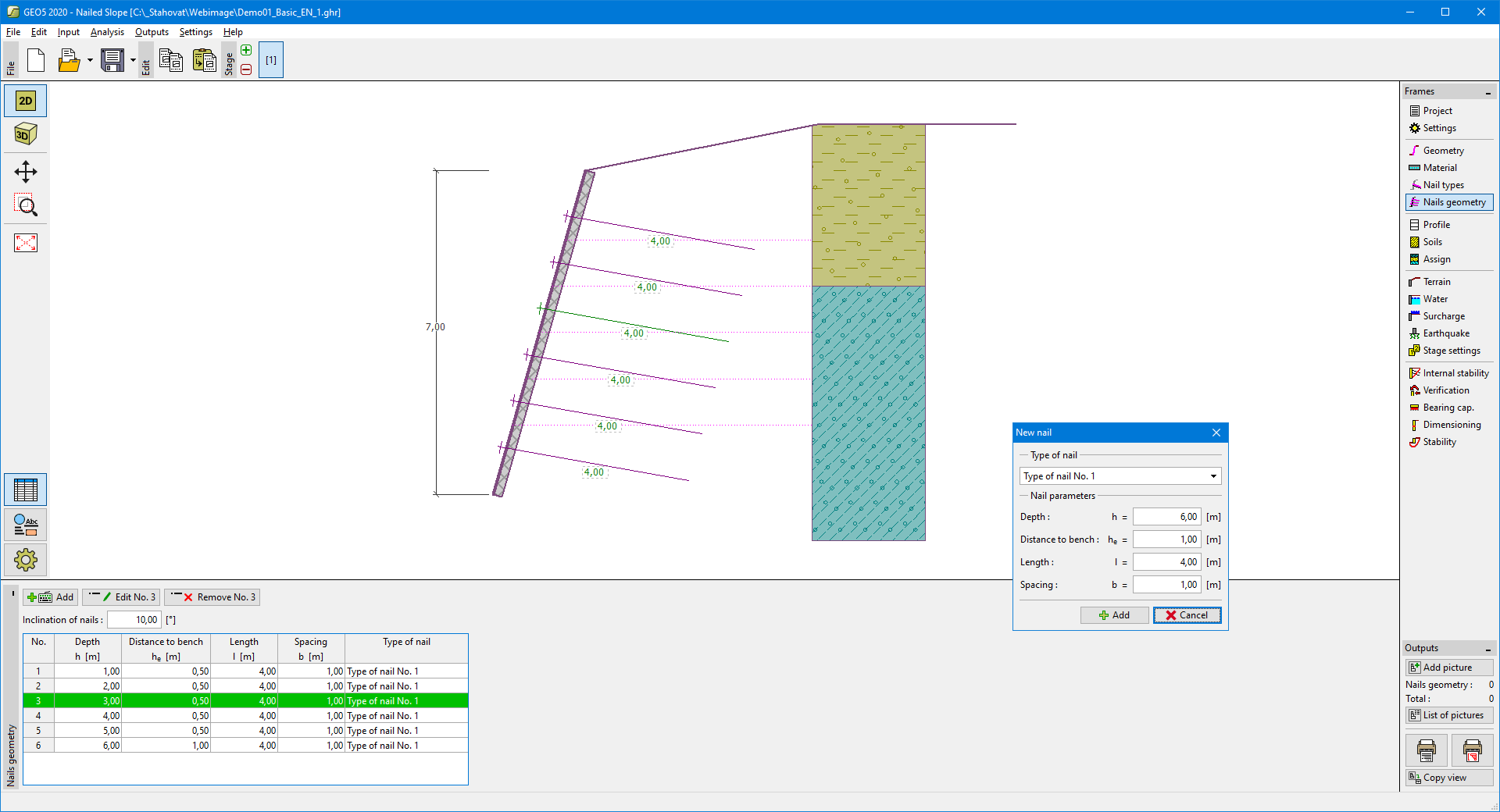Collapse the Frames panel
The height and width of the screenshot is (812, 1500).
click(x=1487, y=92)
